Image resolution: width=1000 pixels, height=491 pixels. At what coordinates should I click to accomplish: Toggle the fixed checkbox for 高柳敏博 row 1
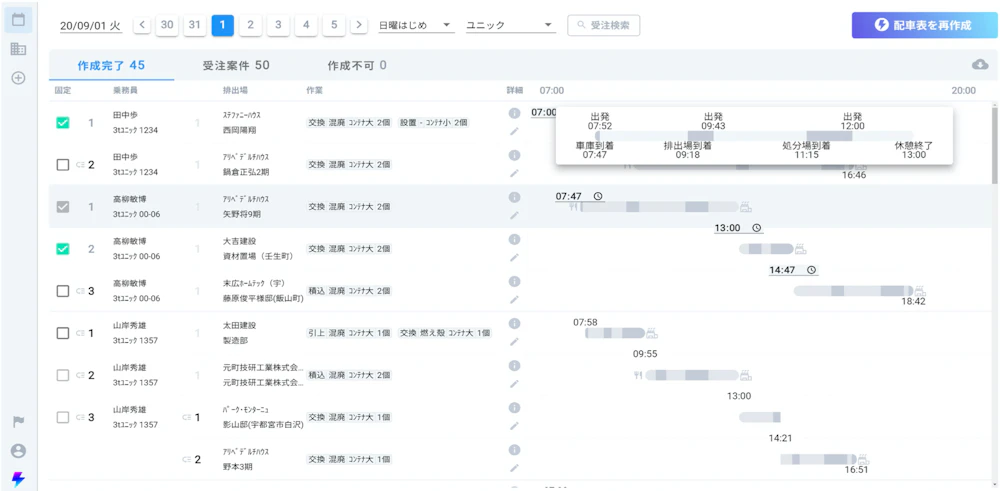click(x=62, y=207)
